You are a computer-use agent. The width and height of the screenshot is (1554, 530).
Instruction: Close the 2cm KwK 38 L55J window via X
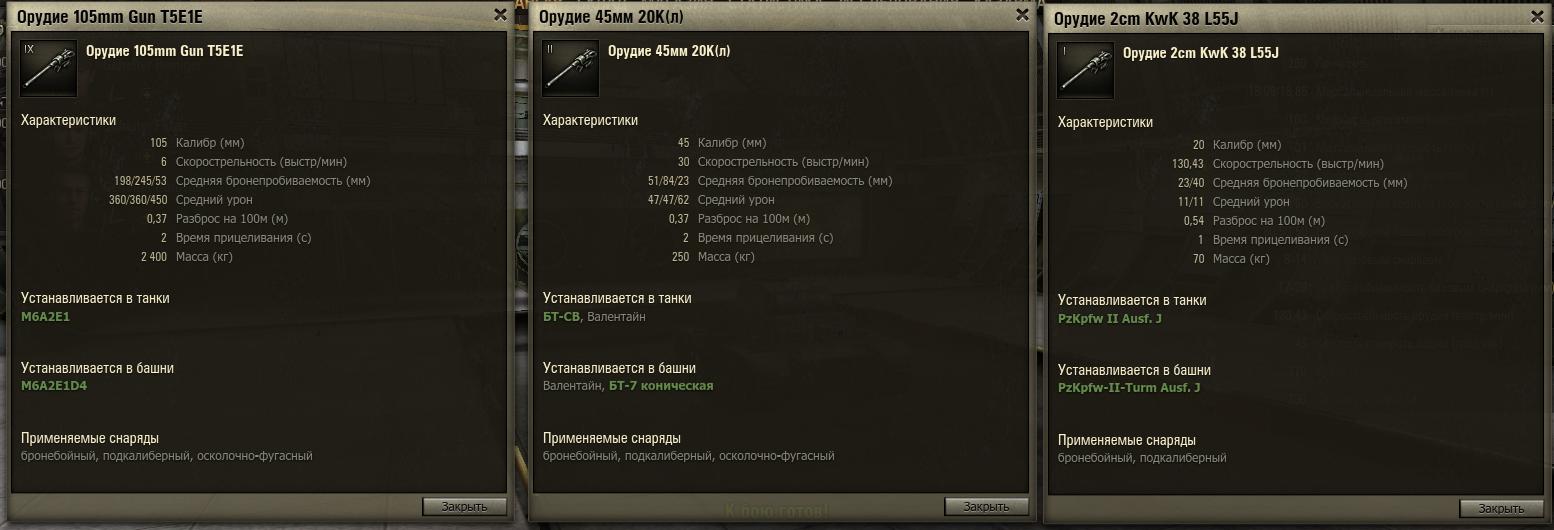[x=1537, y=17]
